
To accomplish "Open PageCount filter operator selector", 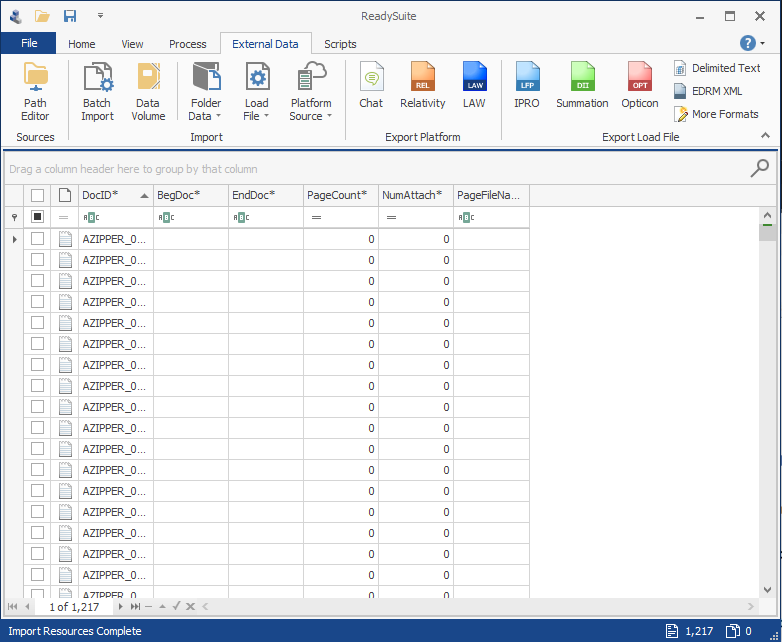I will 316,217.
